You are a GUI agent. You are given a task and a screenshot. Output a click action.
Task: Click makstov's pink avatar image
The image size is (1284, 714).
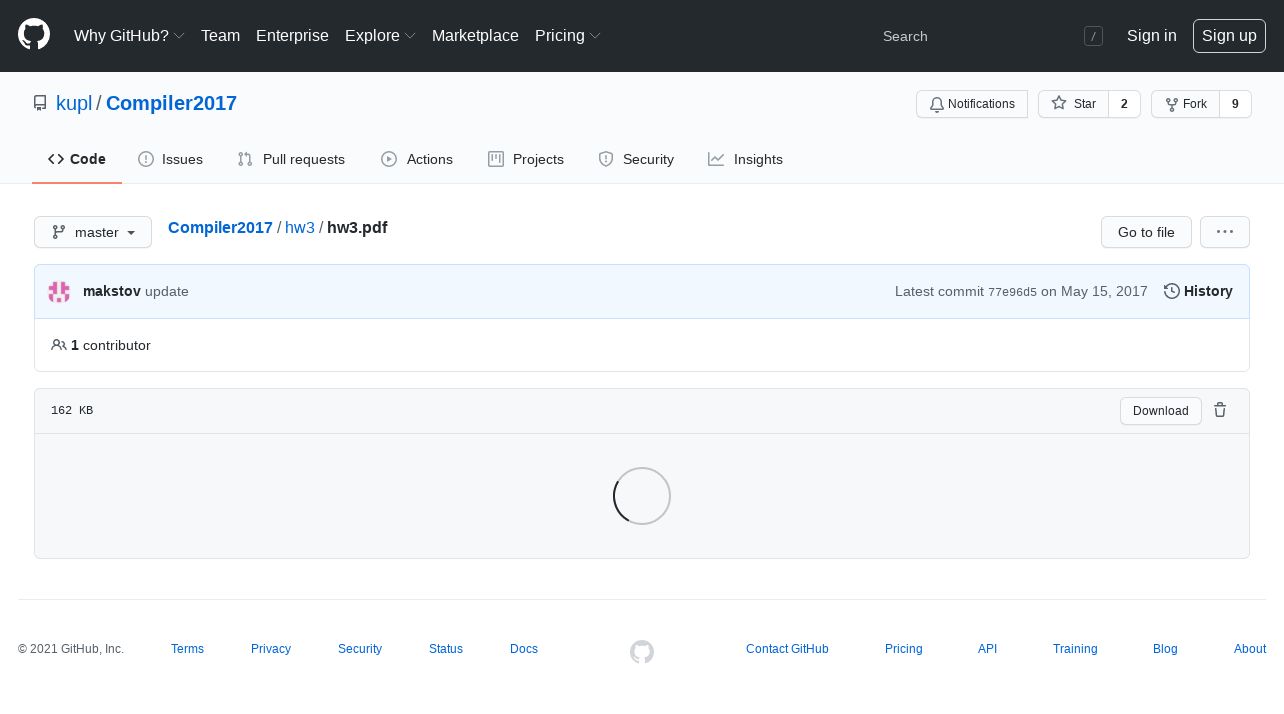click(59, 292)
